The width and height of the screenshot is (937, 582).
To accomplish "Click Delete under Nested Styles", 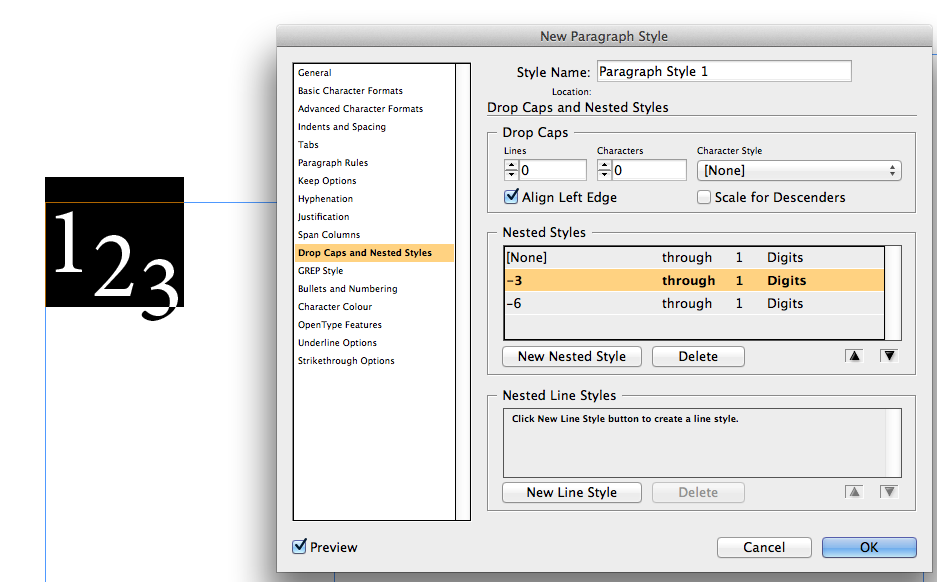I will [698, 356].
